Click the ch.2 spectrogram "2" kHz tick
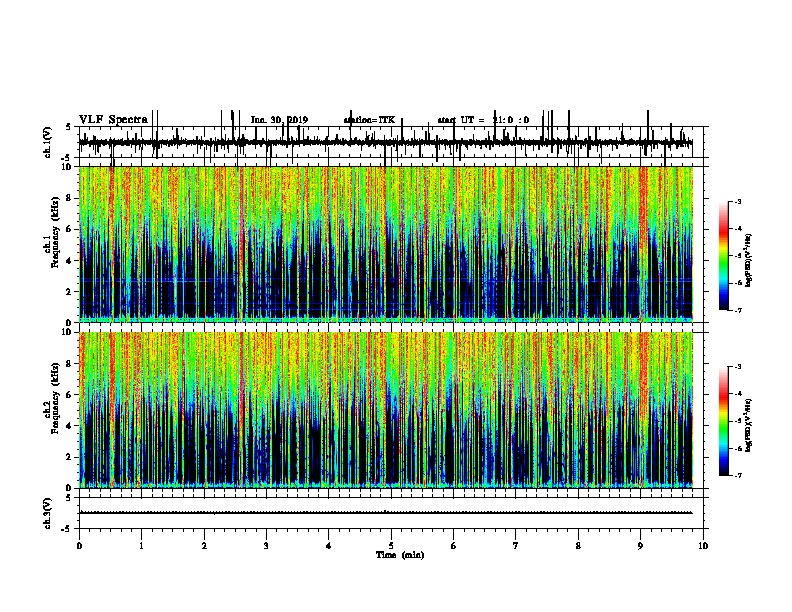Viewport: 792px width, 612px height. click(x=70, y=457)
